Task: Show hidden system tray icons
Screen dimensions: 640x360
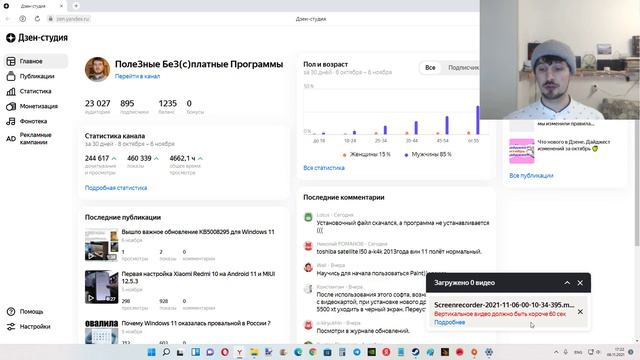Action: click(556, 352)
